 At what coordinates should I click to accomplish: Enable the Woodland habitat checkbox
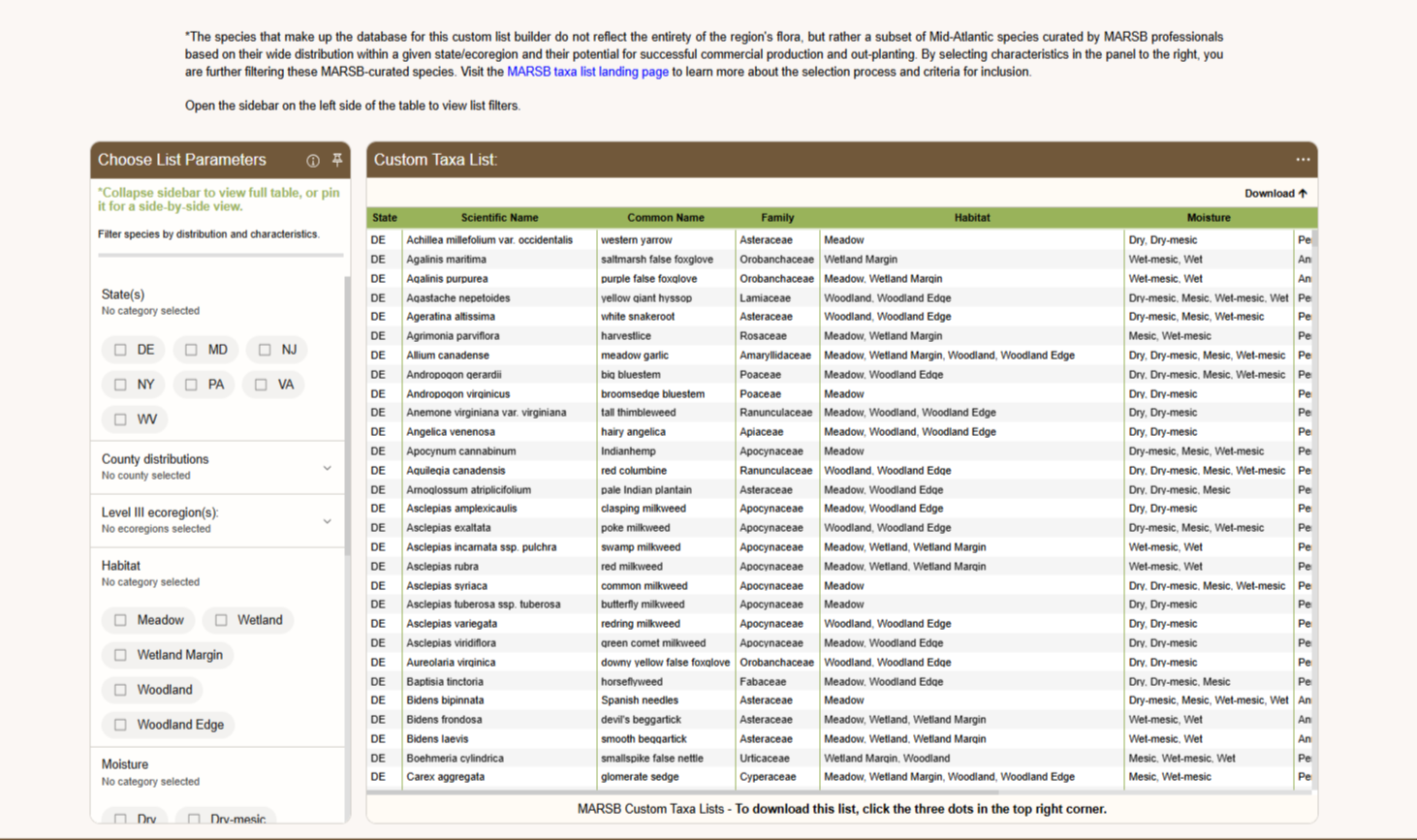click(x=120, y=690)
